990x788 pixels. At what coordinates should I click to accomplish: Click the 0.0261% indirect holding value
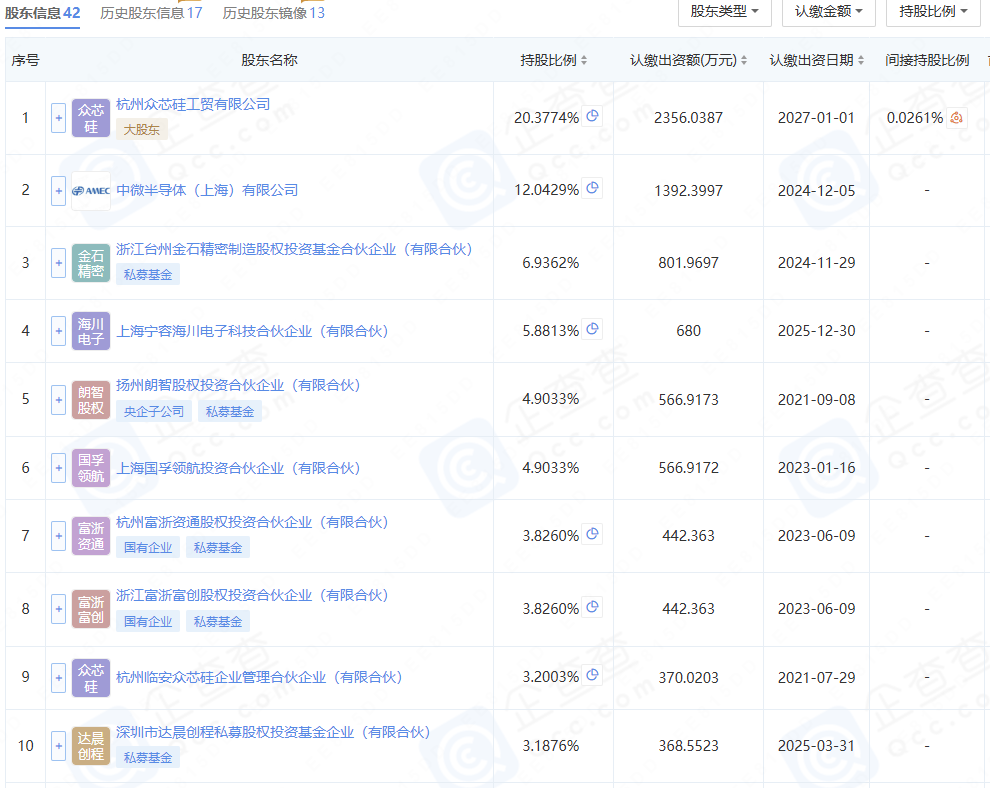(915, 118)
